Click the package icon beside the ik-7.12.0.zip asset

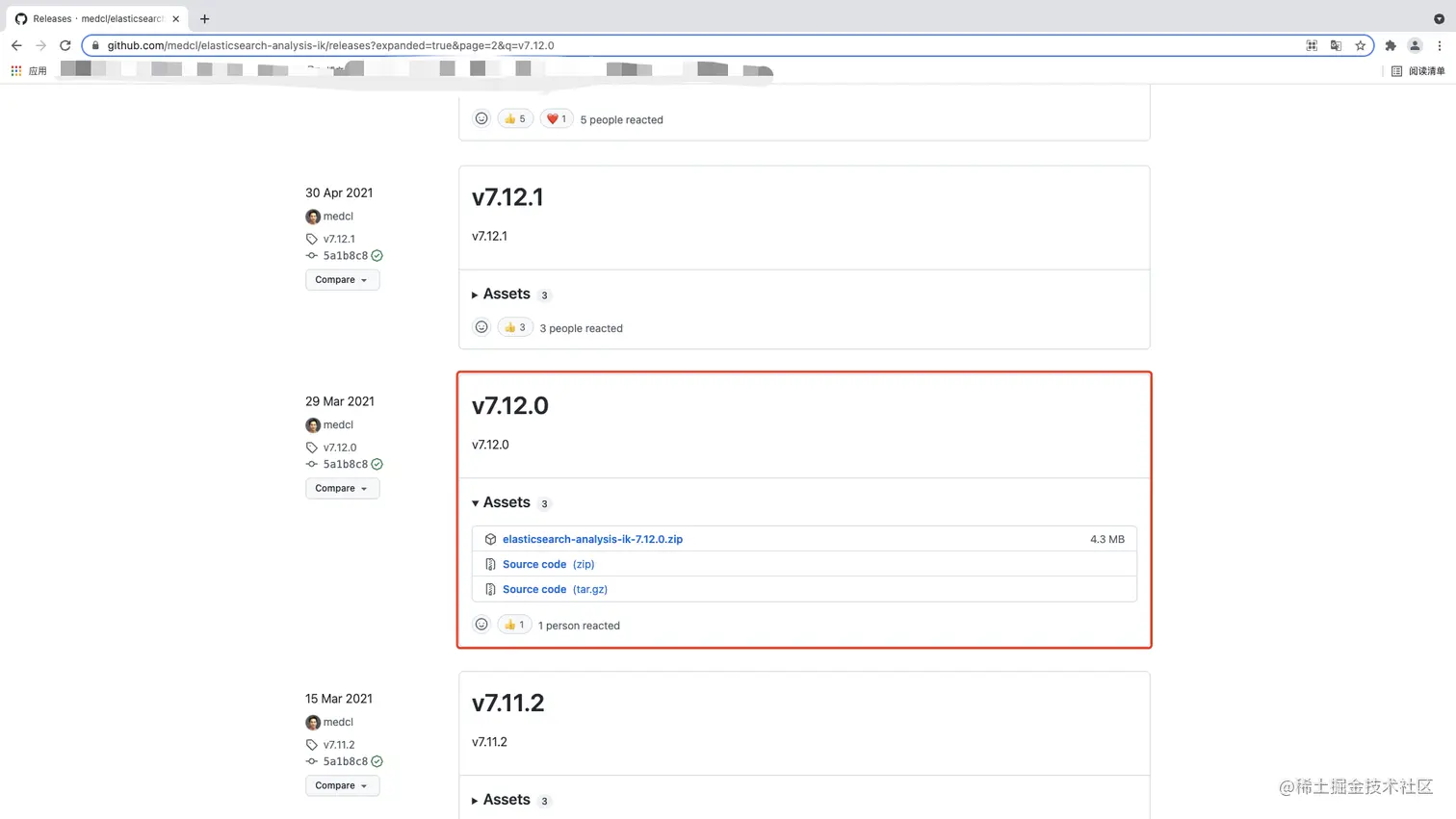(490, 539)
